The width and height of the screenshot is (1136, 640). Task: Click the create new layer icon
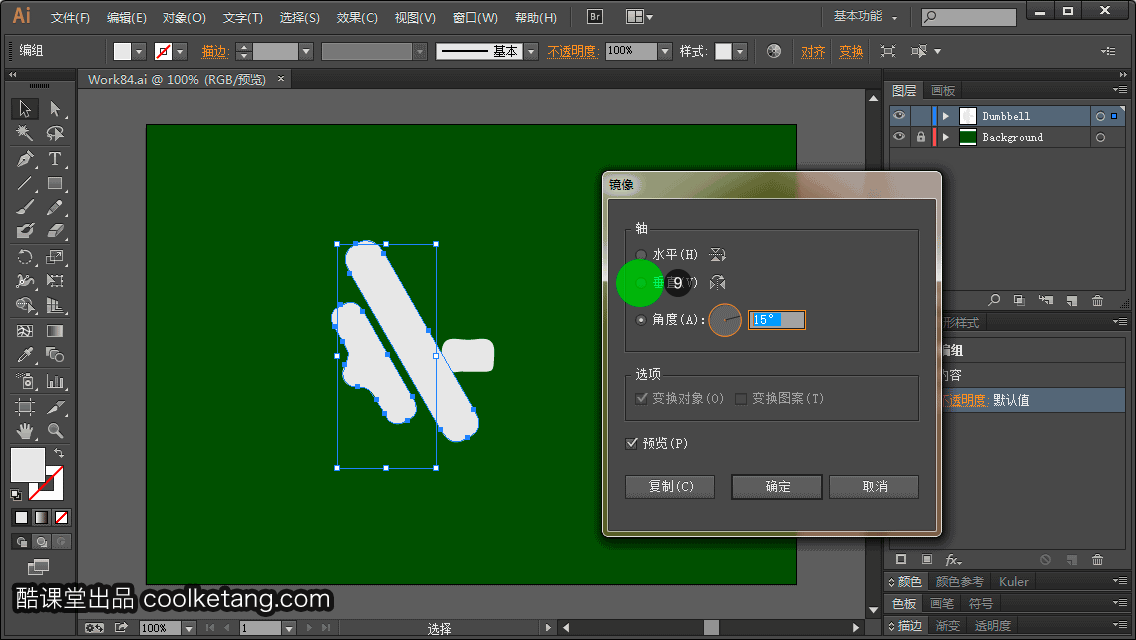(1072, 300)
